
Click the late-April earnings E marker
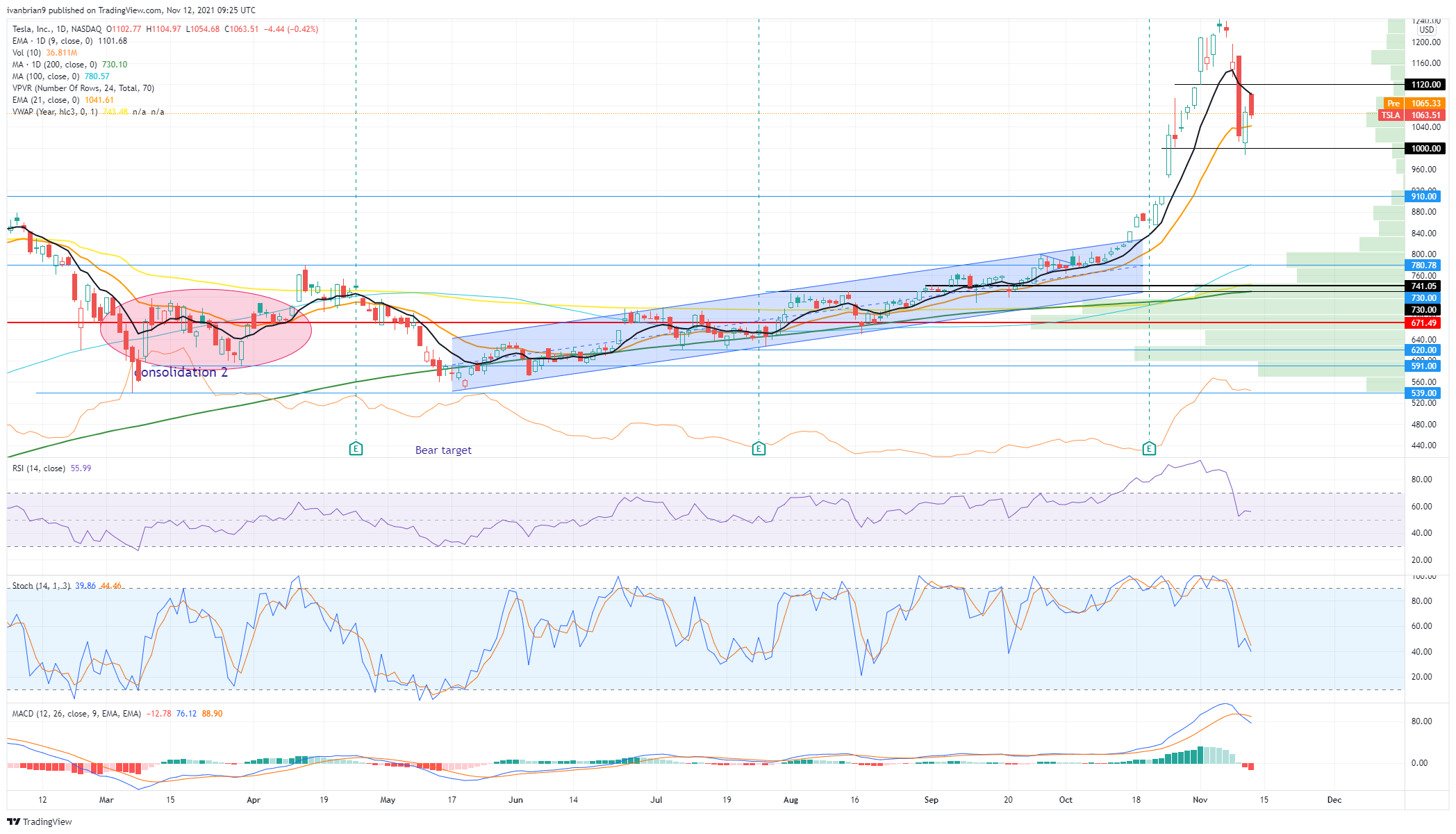(356, 449)
